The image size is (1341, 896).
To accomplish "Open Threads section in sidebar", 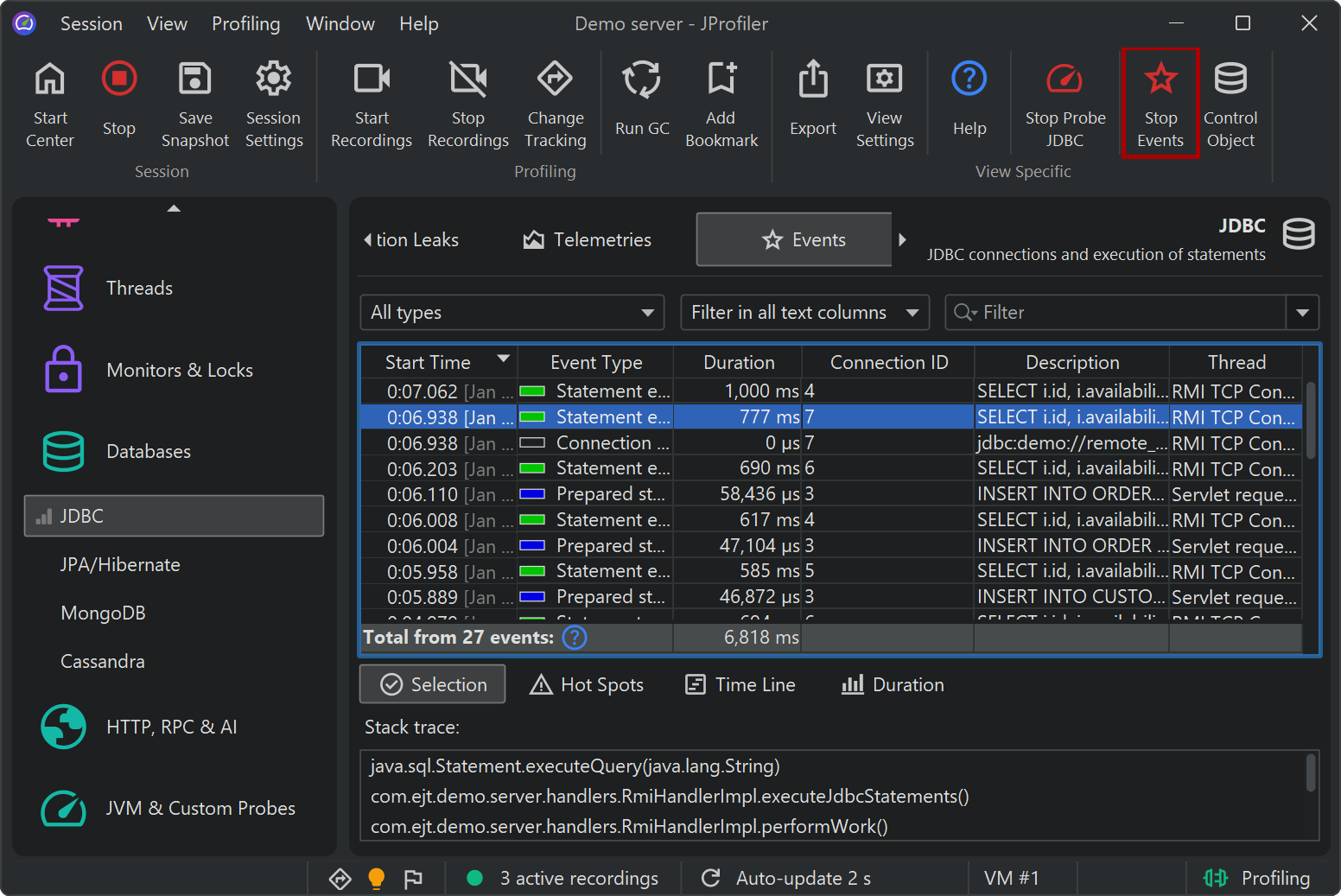I will [x=138, y=289].
